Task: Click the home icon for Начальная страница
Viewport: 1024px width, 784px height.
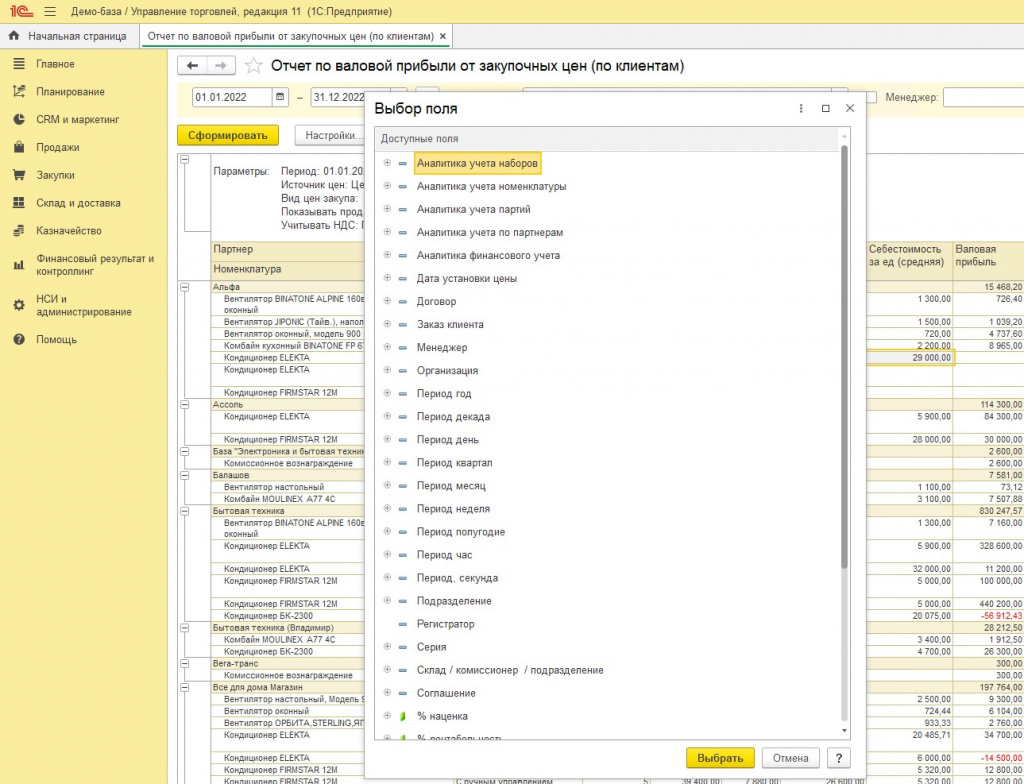Action: (x=14, y=36)
